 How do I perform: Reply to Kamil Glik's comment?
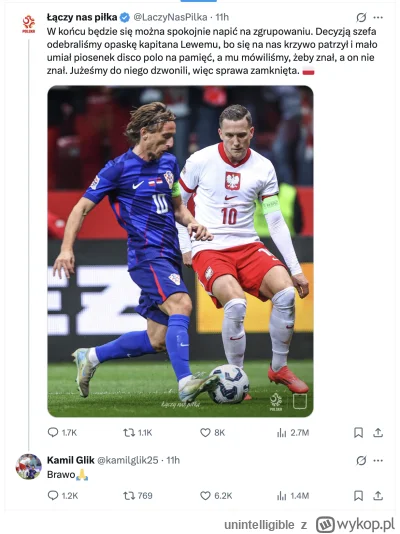coord(53,495)
